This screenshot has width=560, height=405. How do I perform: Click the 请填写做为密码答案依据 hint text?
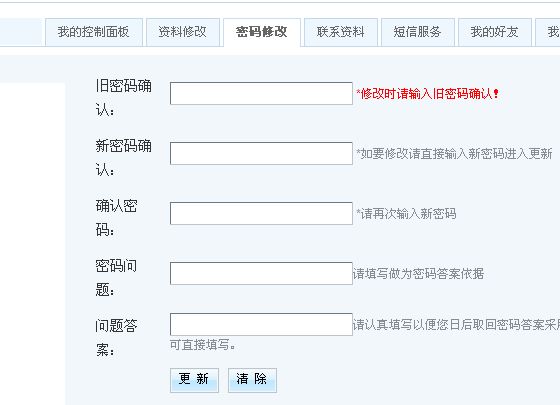(419, 274)
